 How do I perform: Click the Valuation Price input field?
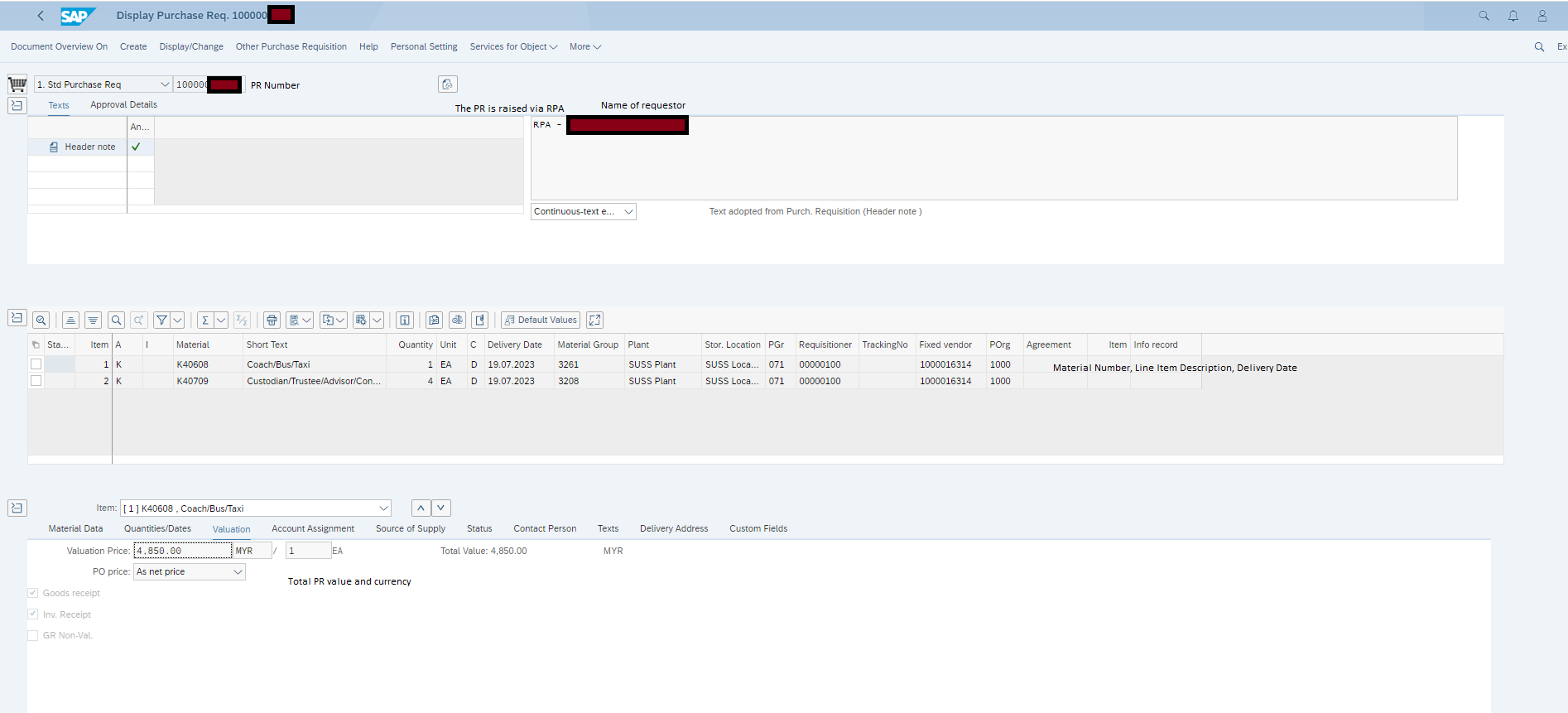tap(182, 551)
